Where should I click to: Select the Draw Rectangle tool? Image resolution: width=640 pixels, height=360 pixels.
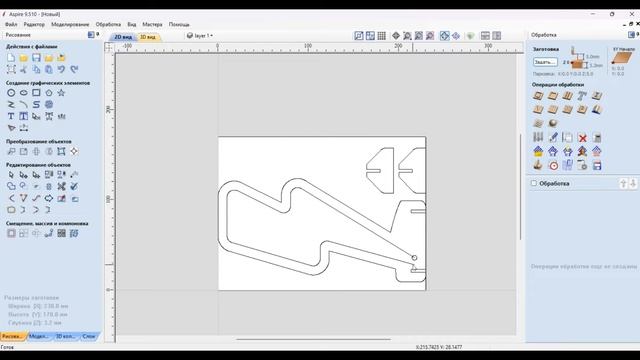click(x=36, y=93)
